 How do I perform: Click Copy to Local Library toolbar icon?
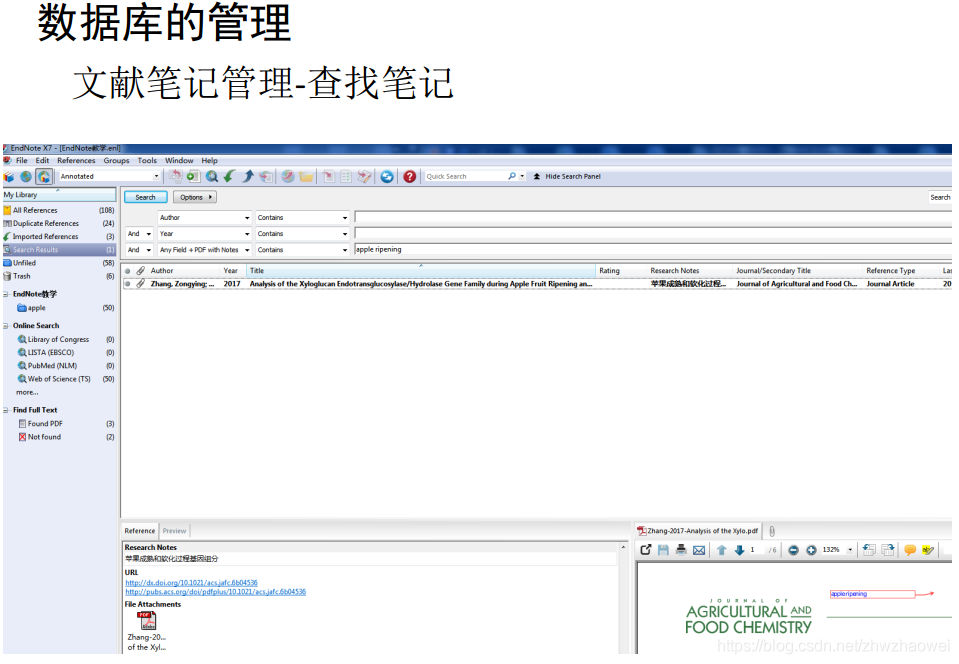point(176,177)
